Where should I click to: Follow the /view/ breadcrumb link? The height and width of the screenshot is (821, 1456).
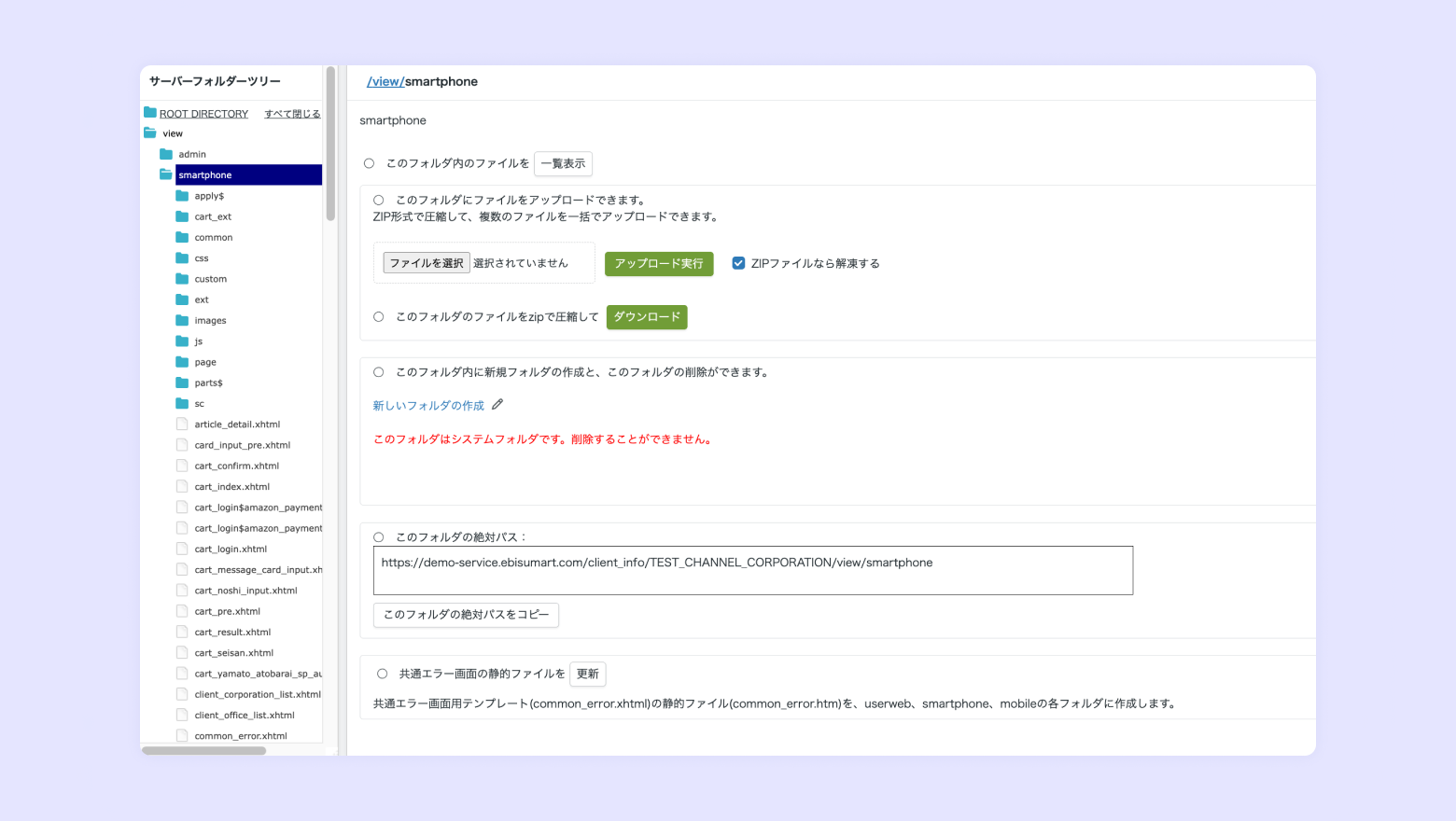[x=385, y=81]
